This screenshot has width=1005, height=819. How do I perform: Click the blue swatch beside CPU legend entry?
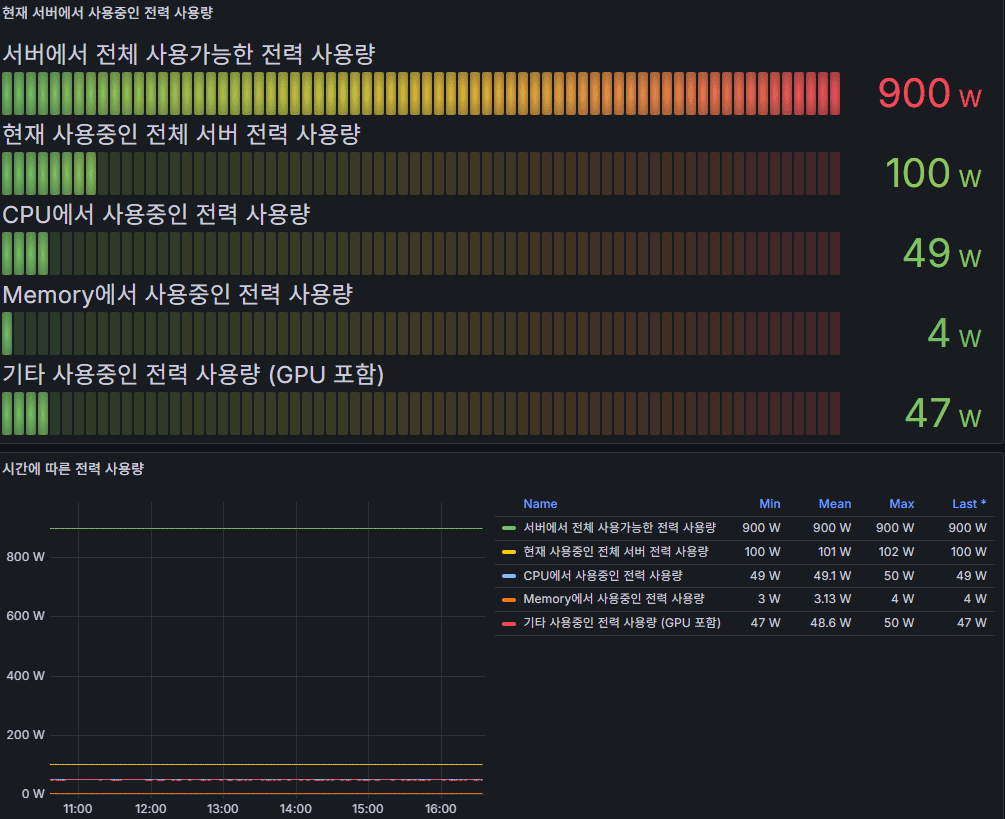(x=509, y=576)
